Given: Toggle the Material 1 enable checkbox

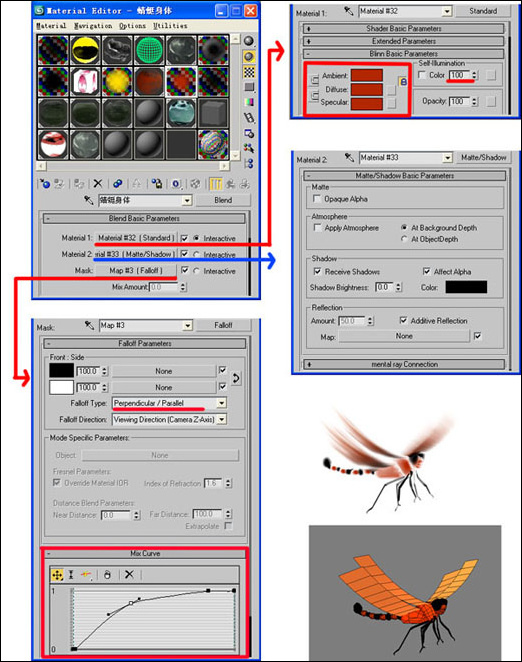Looking at the screenshot, I should [184, 238].
